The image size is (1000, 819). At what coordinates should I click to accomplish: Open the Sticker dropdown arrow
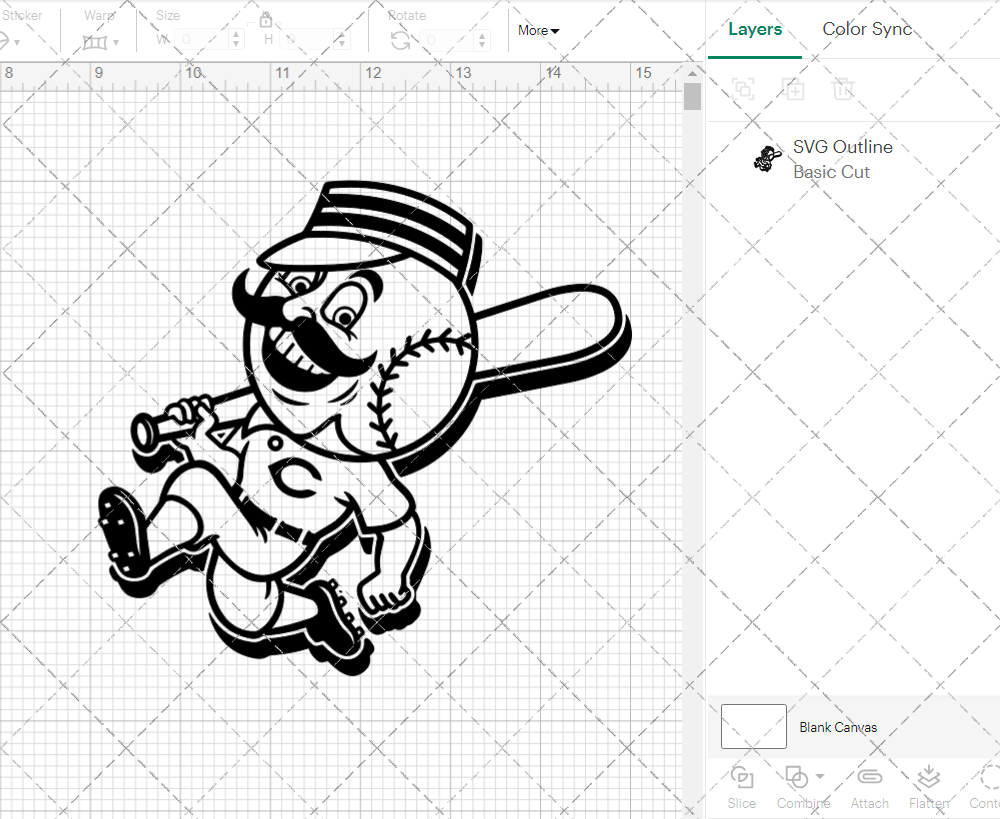17,43
